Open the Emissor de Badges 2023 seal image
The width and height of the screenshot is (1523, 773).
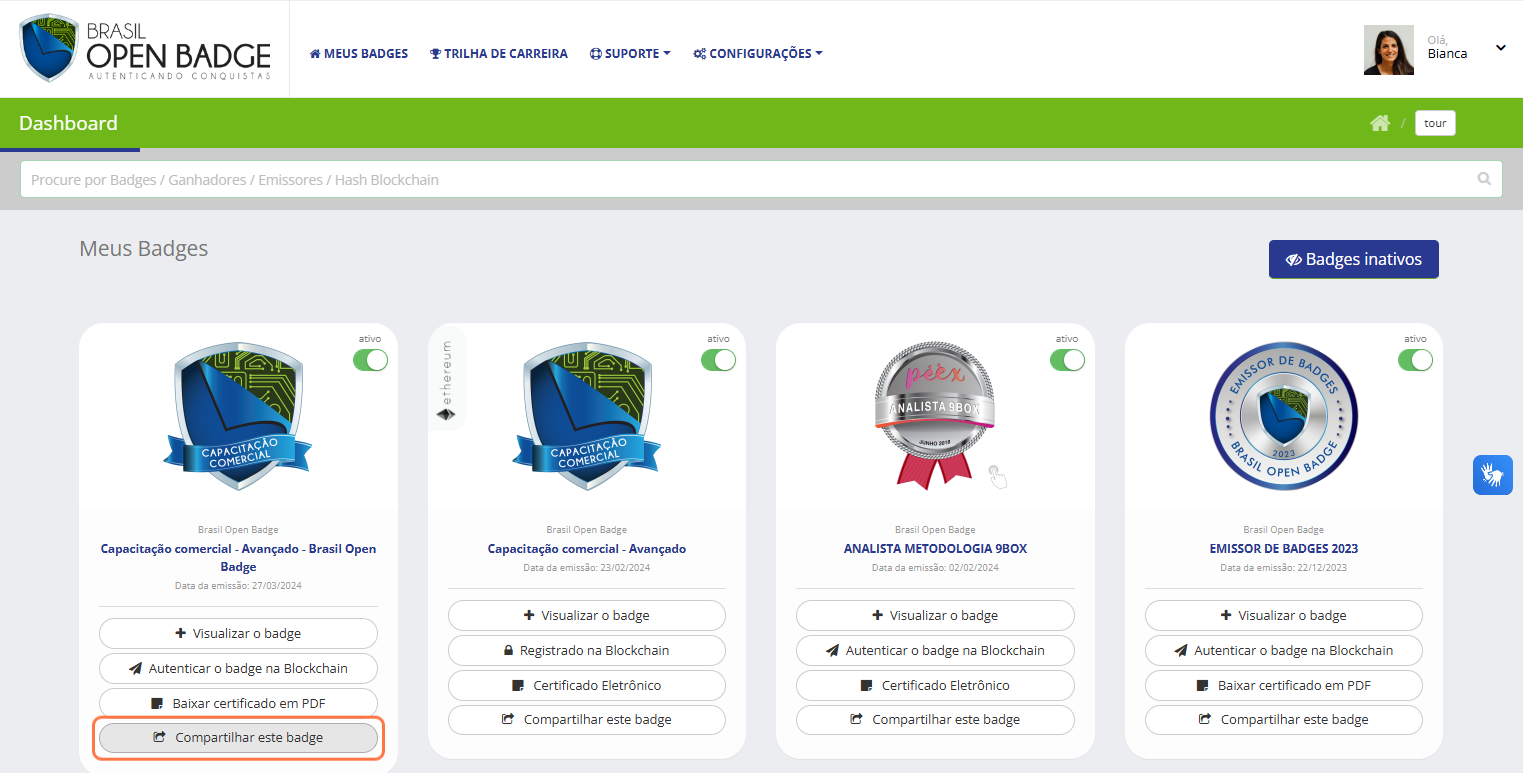pos(1283,417)
